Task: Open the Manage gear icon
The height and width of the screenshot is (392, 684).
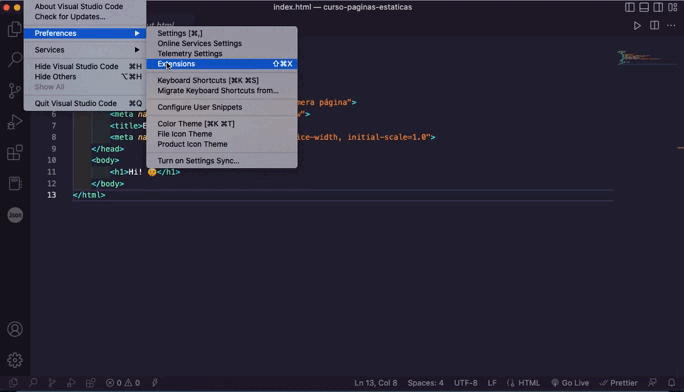Action: click(15, 360)
